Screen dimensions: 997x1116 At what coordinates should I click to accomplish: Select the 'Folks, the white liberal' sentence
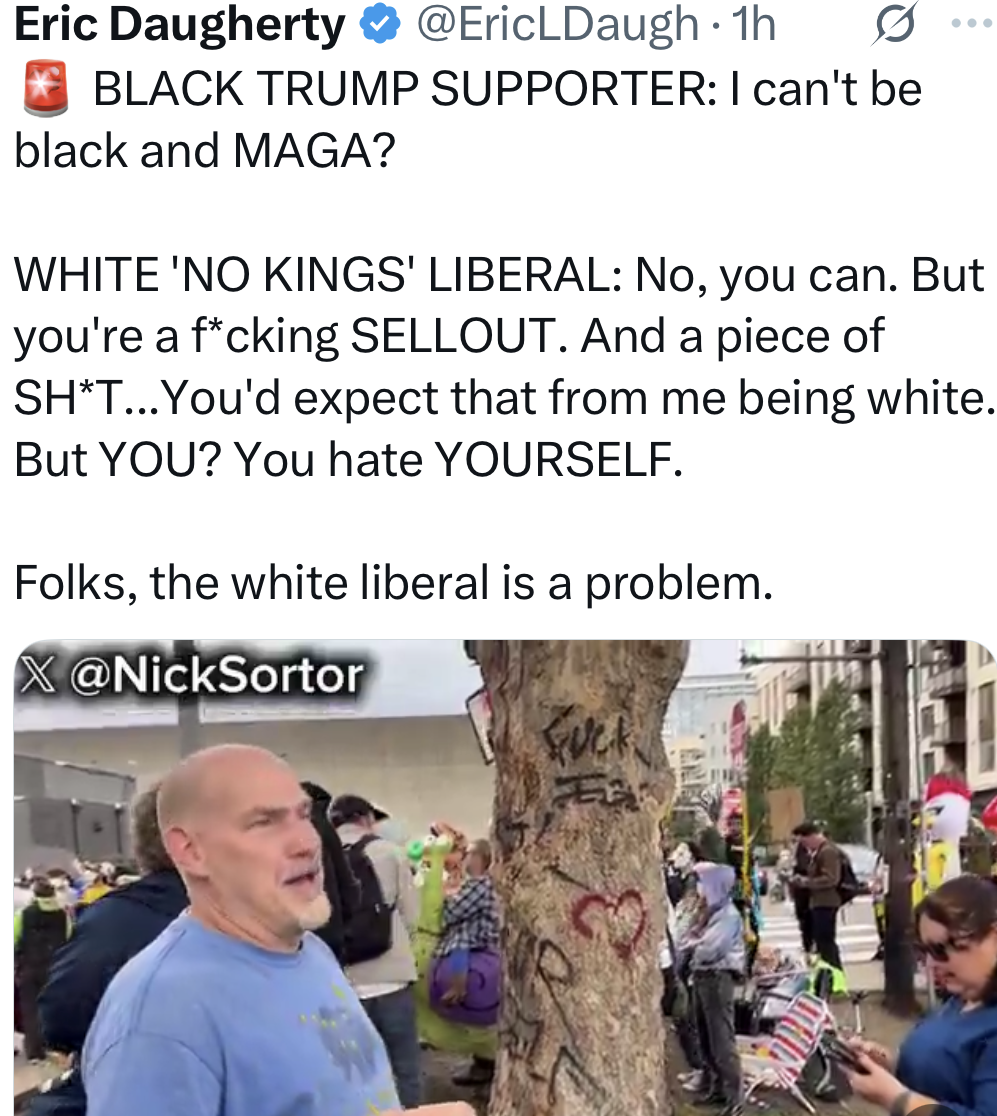coord(393,583)
